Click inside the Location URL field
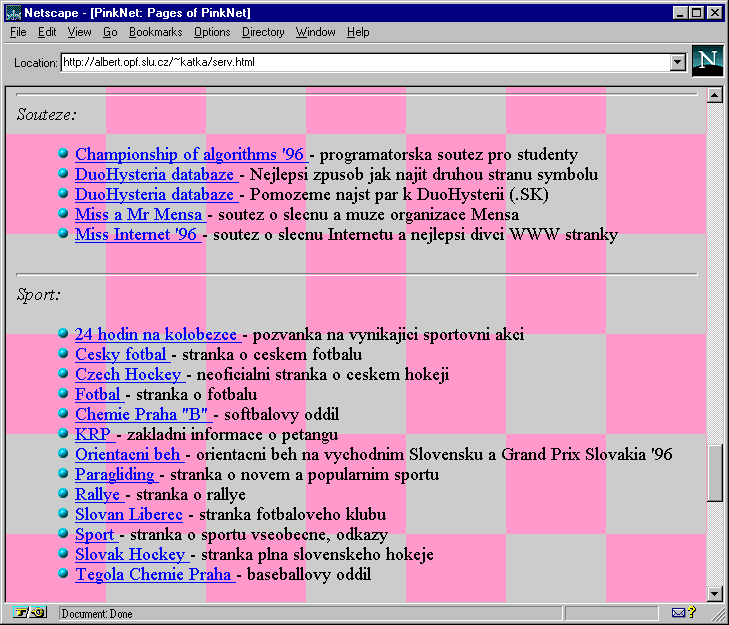This screenshot has height=625, width=729. click(365, 62)
